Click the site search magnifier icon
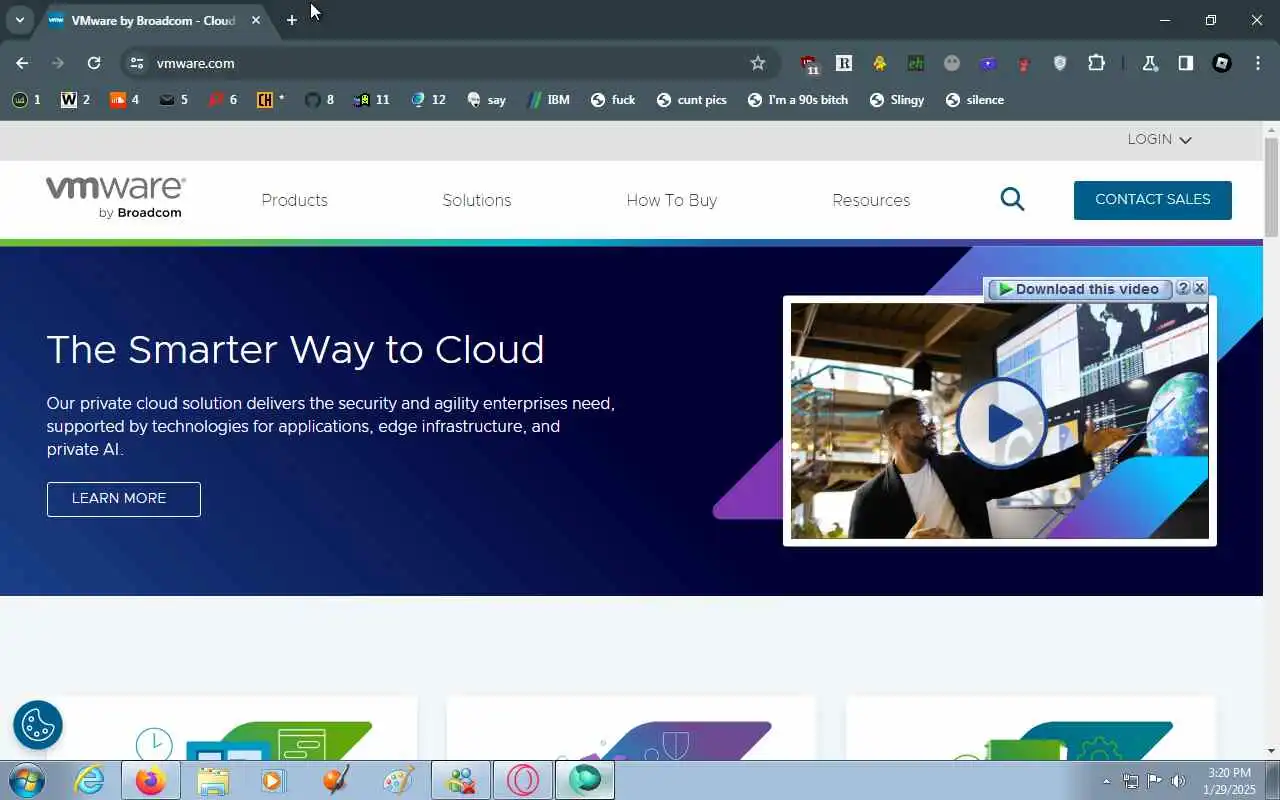The image size is (1280, 800). click(x=1012, y=199)
